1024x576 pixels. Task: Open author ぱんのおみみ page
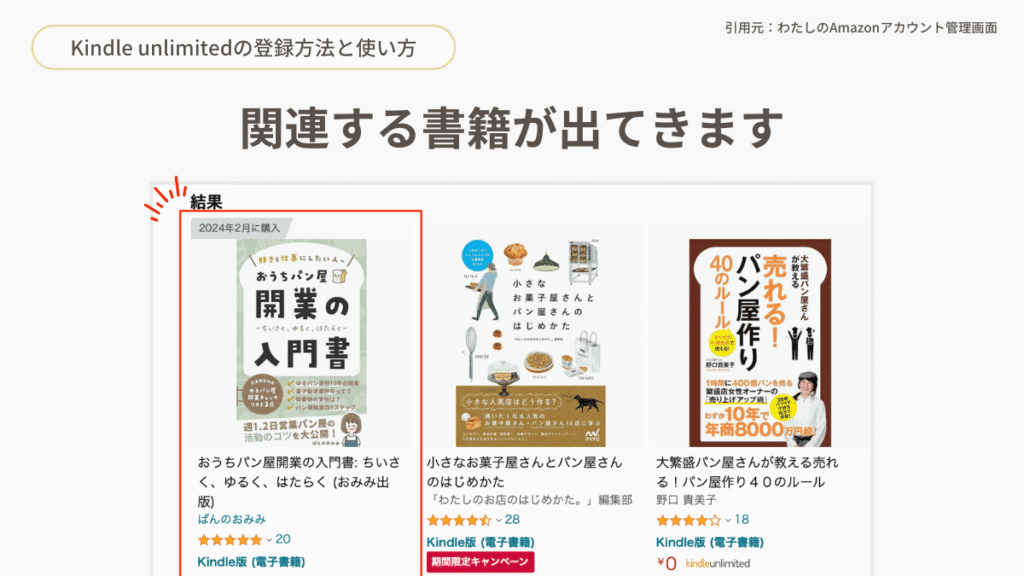232,519
